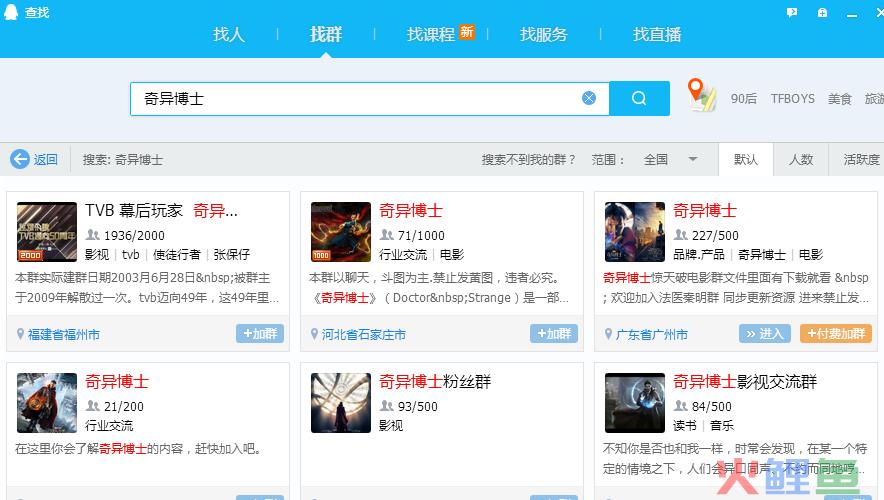Select the TFBOYS hot keyword

coord(793,99)
